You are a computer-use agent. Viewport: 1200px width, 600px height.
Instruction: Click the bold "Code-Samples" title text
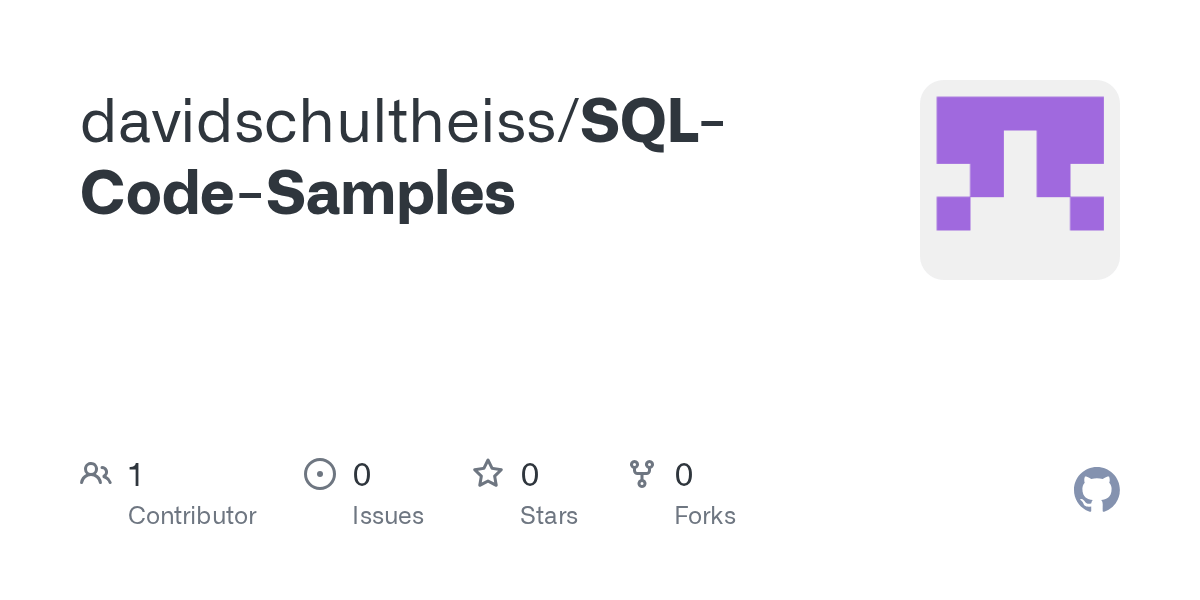(298, 194)
